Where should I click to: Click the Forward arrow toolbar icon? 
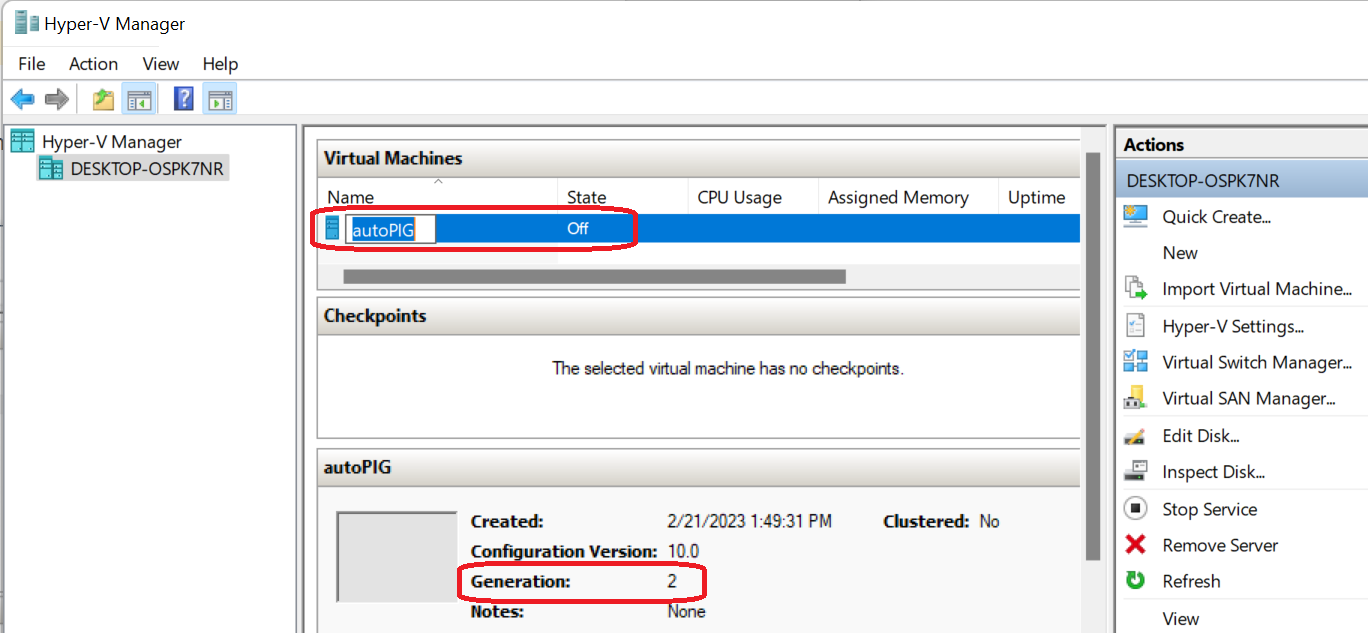(x=57, y=99)
